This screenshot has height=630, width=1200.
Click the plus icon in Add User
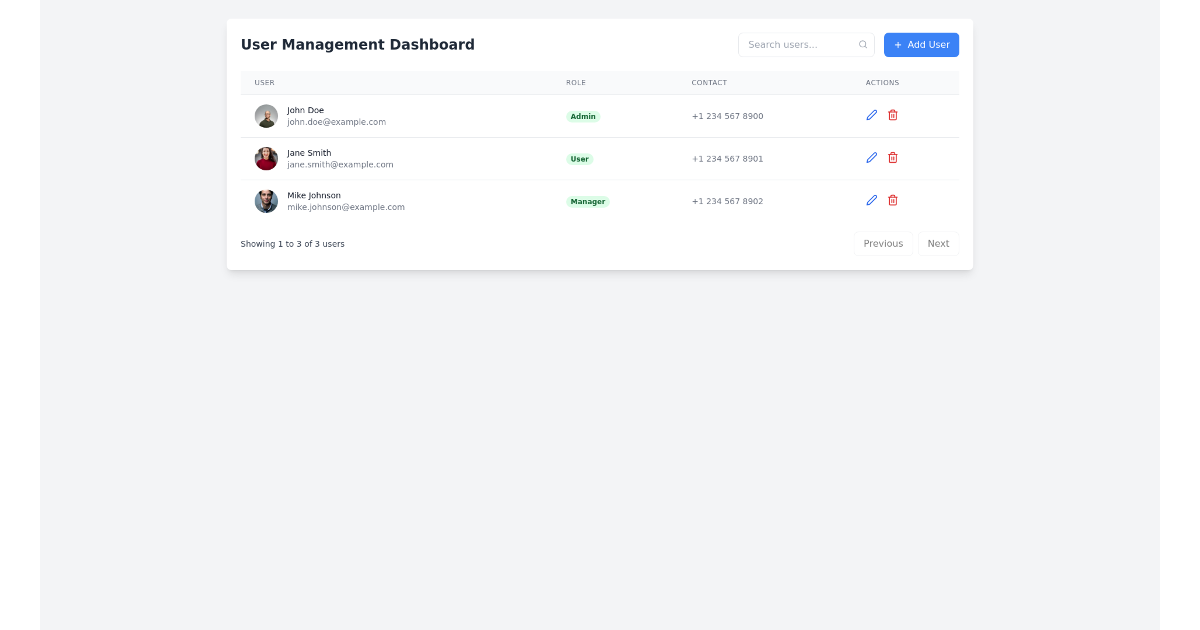click(x=898, y=45)
